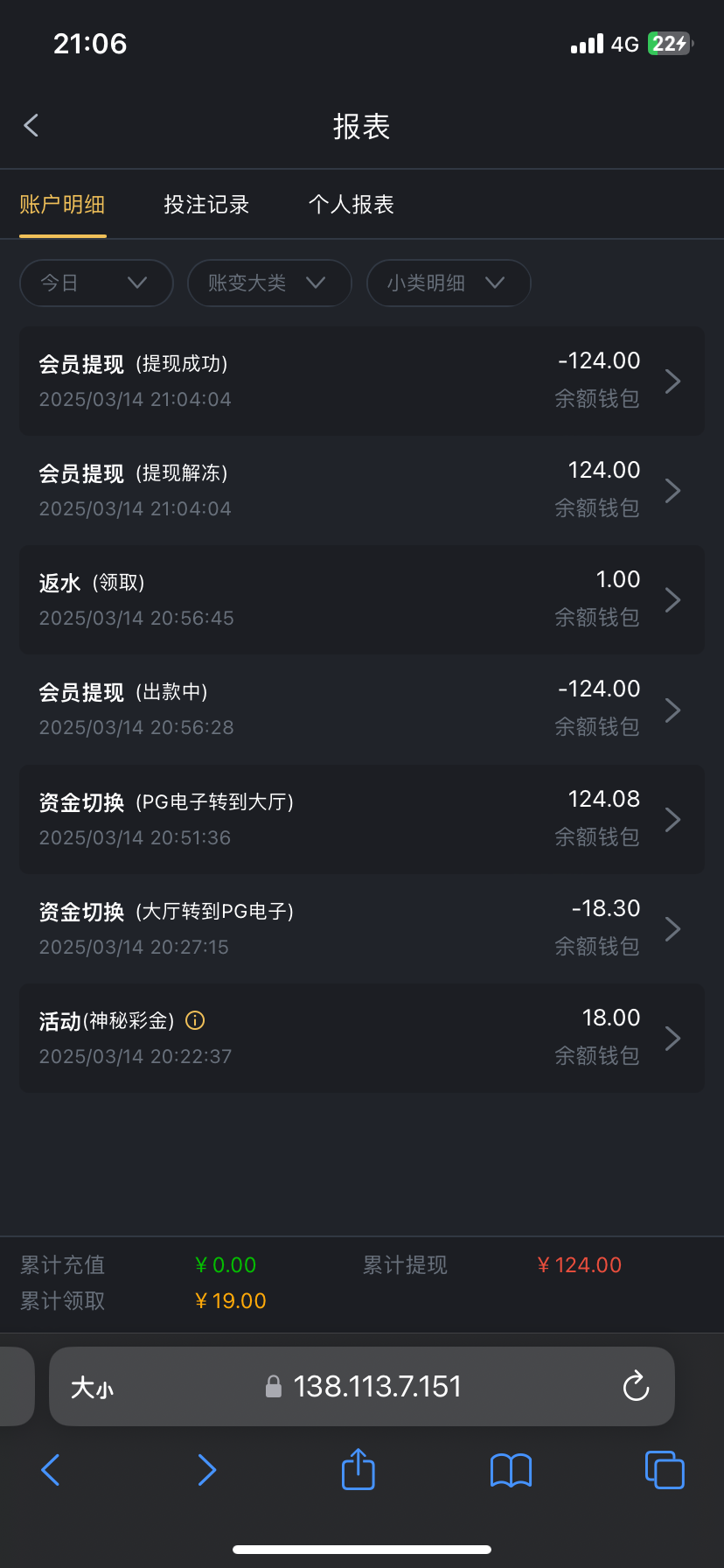Expand the 账变大类 filter dropdown
Image resolution: width=724 pixels, height=1568 pixels.
[269, 283]
